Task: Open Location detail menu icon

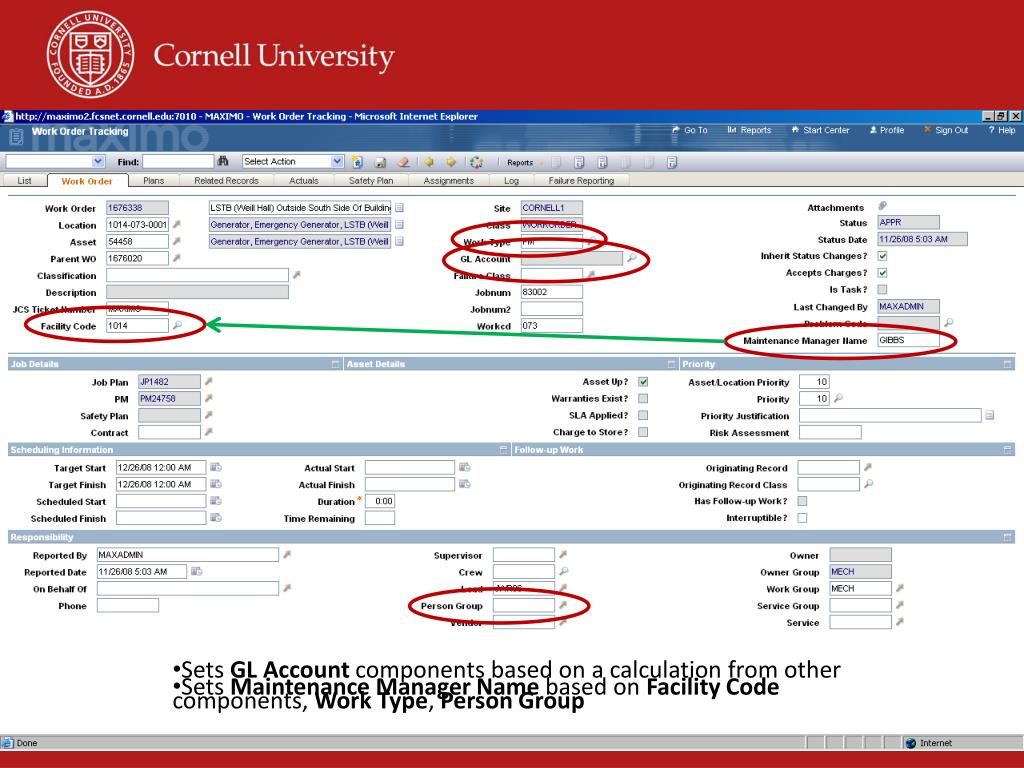Action: coord(176,225)
